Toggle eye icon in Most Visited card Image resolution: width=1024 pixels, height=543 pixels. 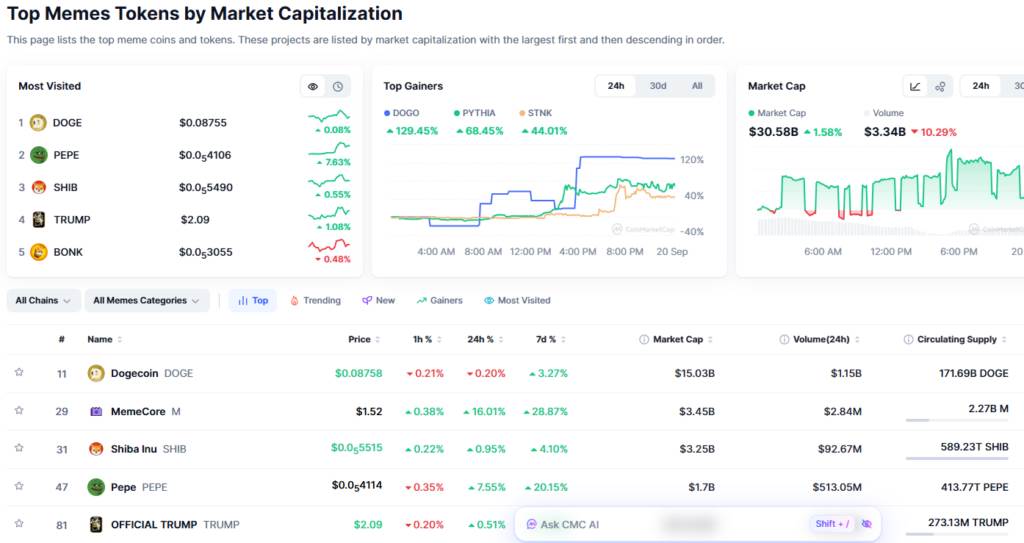coord(313,86)
